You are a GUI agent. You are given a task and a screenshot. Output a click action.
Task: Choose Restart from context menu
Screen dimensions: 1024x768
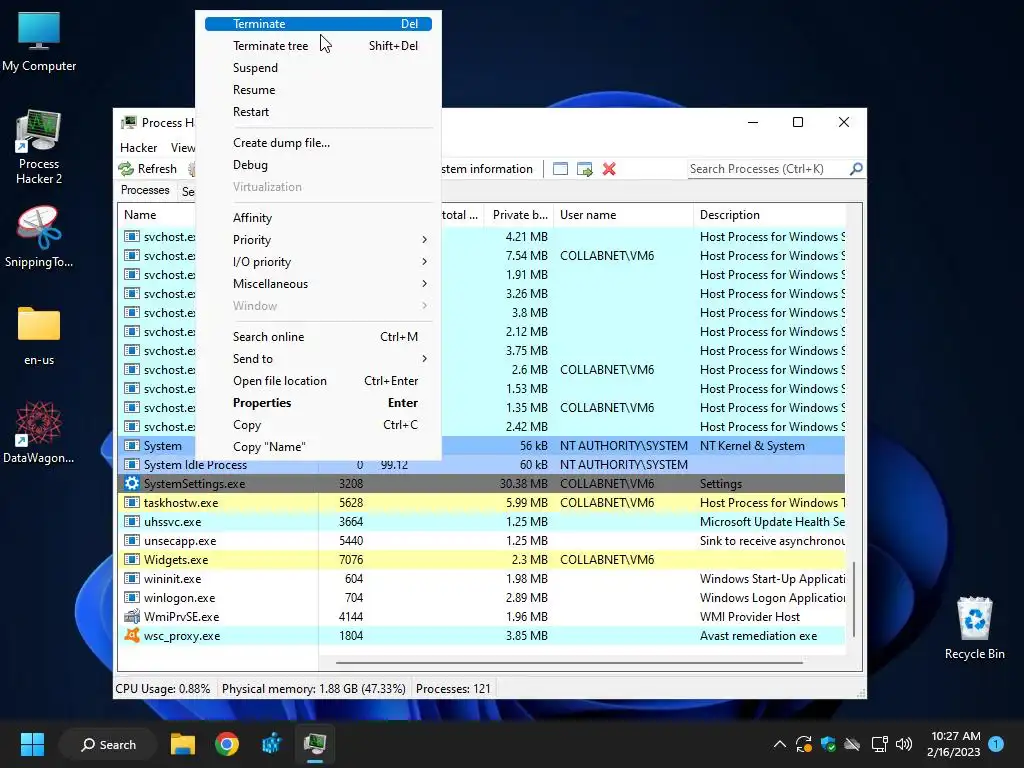coord(318,112)
